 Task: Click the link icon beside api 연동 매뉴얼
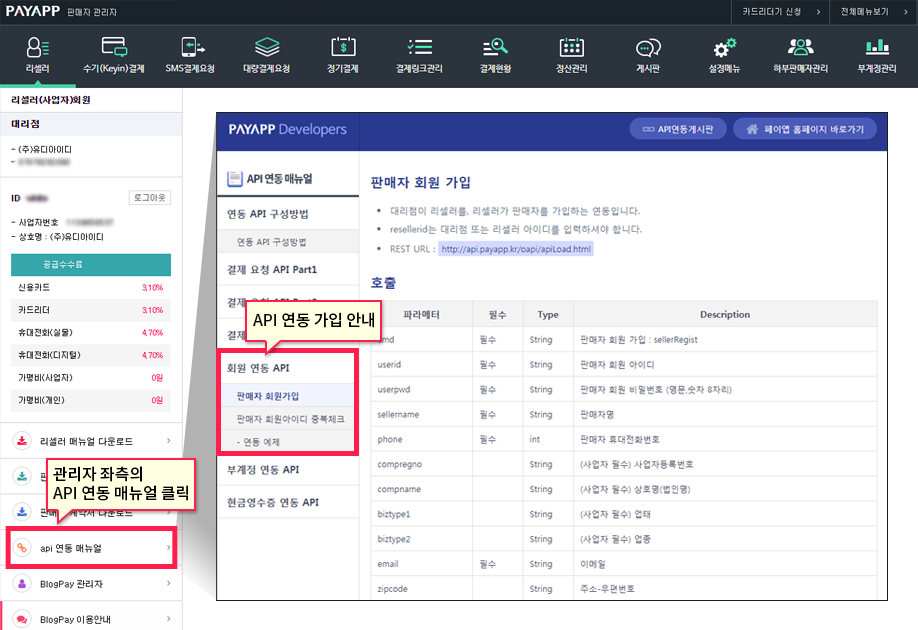pyautogui.click(x=22, y=547)
